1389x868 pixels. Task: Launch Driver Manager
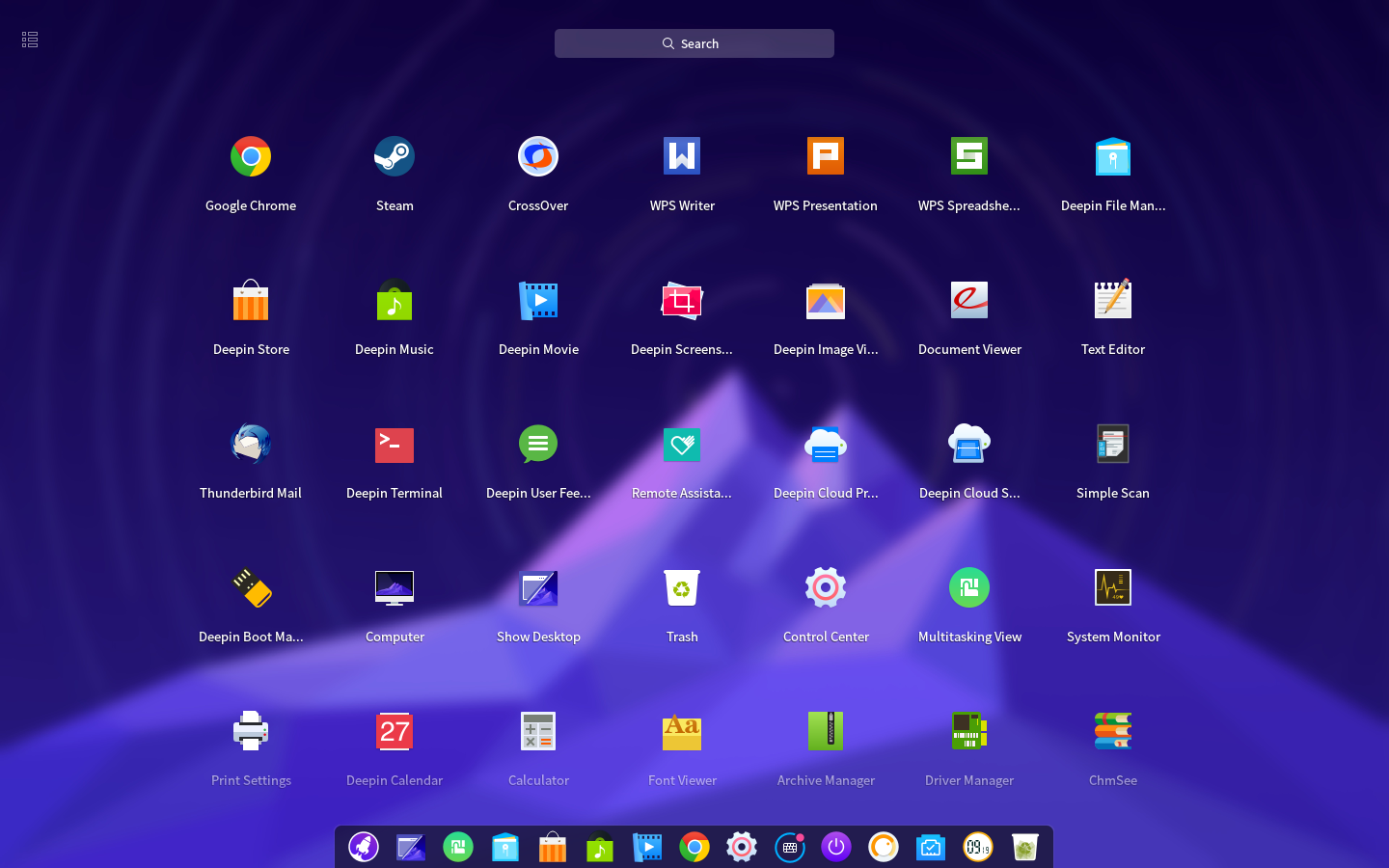(x=969, y=731)
